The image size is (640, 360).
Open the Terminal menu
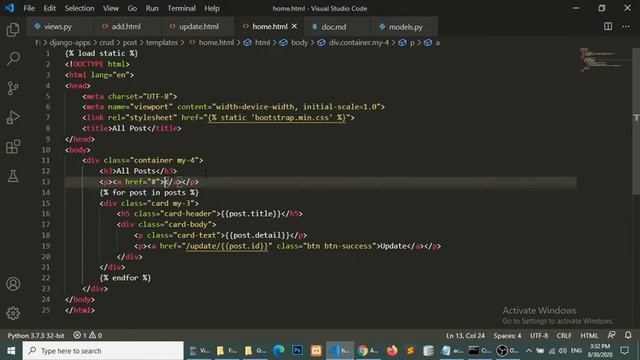181,8
